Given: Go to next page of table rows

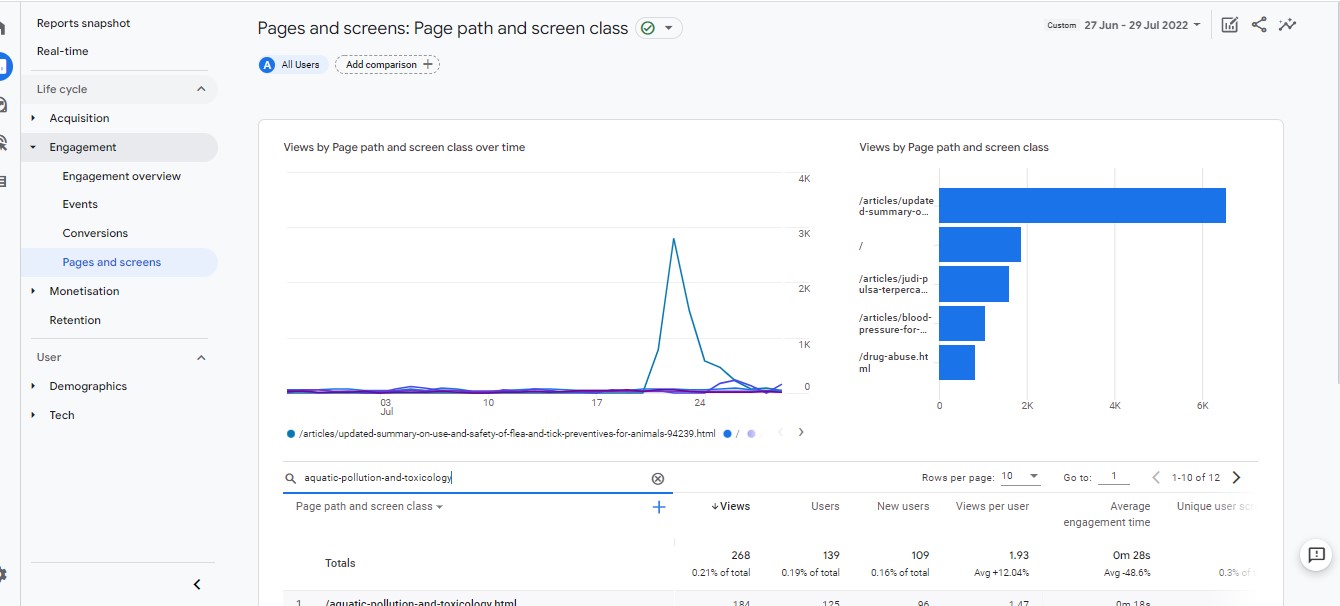Looking at the screenshot, I should (x=1236, y=478).
